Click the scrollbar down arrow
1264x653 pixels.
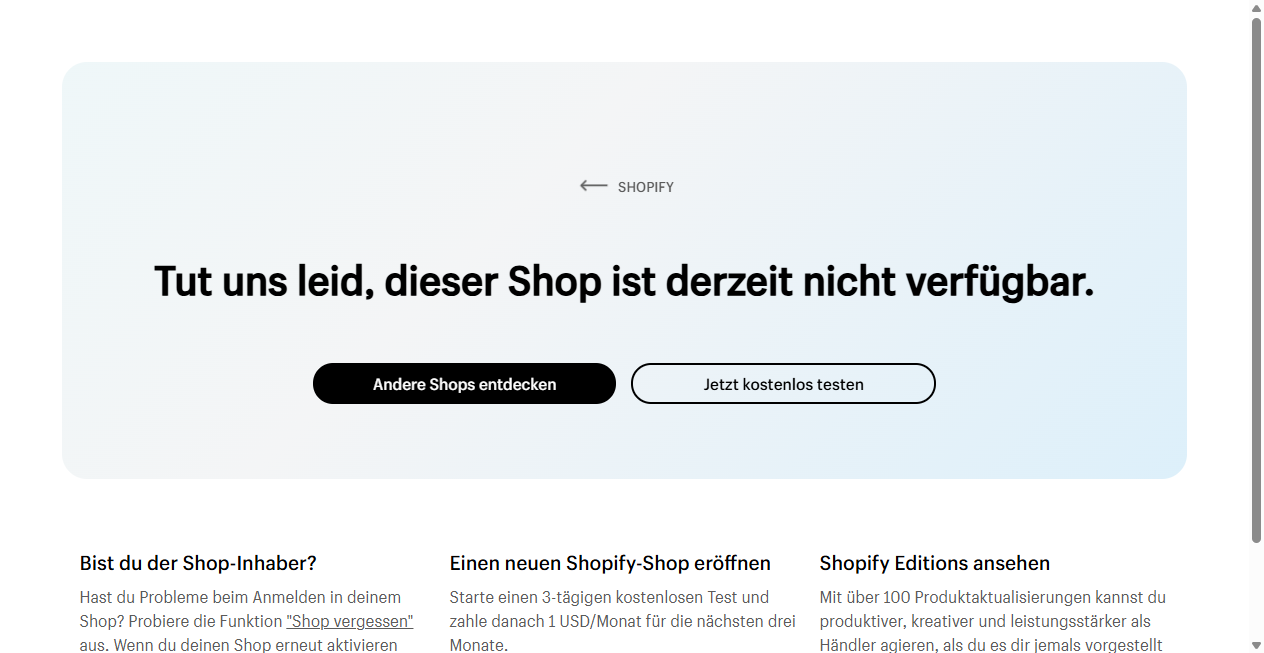tap(1256, 645)
